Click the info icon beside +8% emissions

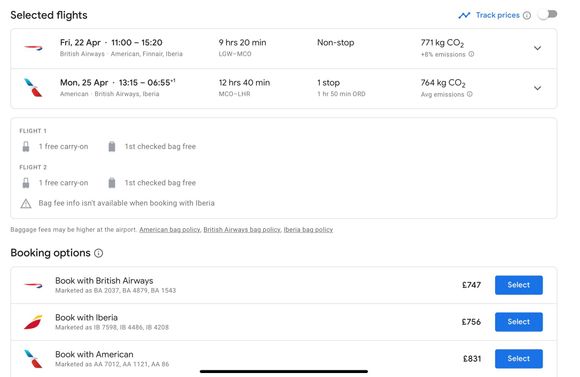[x=471, y=54]
